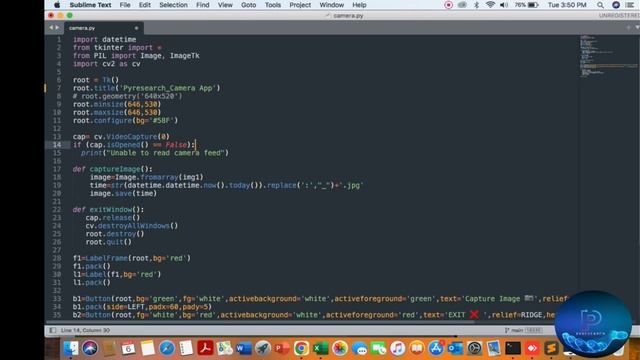Screen dimensions: 640x360
Task: Click the 'def captureImage():' line
Action: tap(113, 169)
